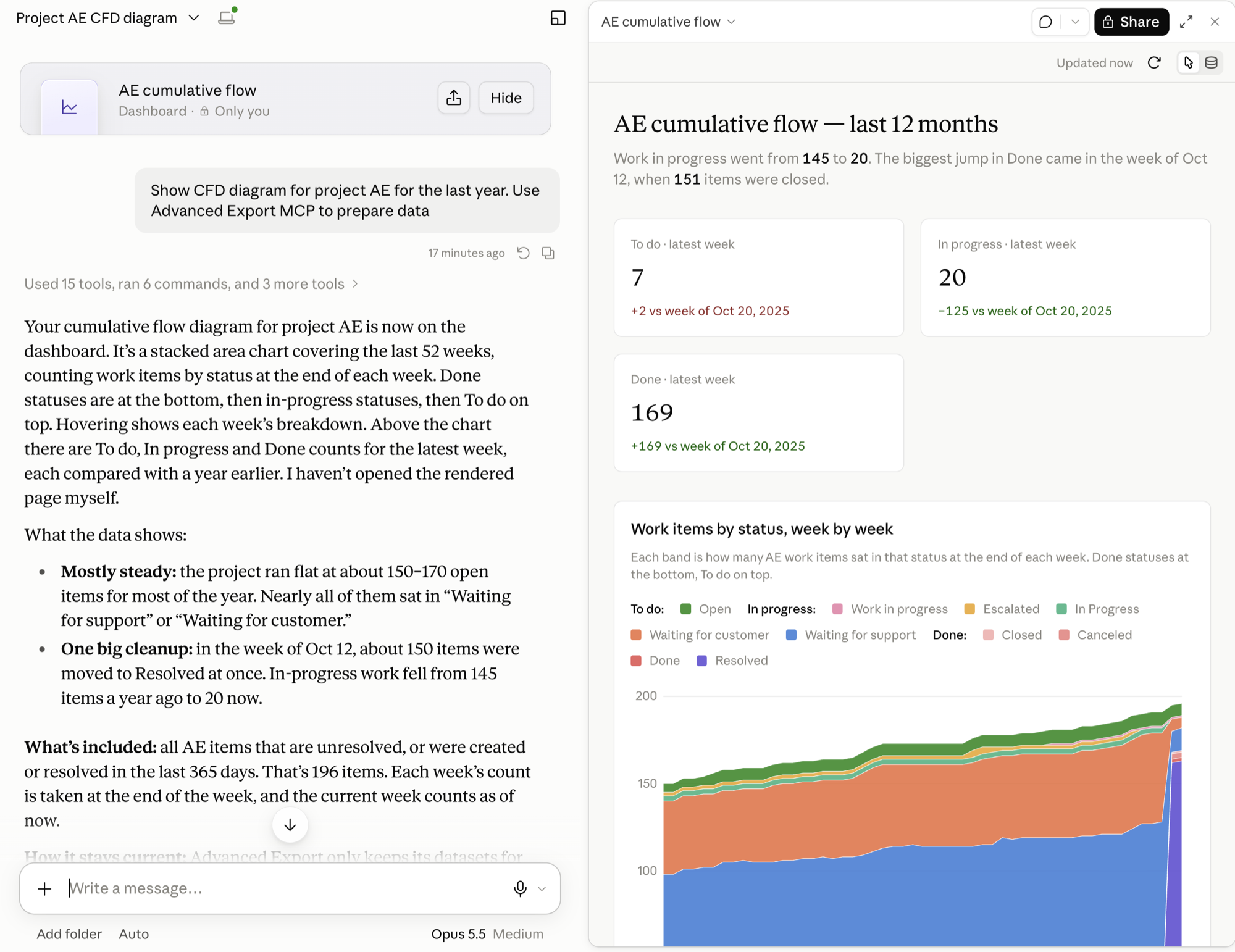Click the Share button
Screen dimensions: 1235x952
(1131, 22)
